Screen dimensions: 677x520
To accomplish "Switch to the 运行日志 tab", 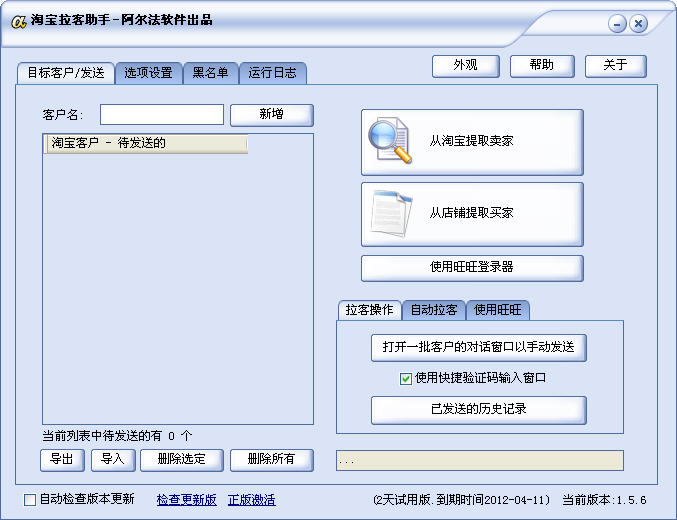I will pyautogui.click(x=272, y=73).
